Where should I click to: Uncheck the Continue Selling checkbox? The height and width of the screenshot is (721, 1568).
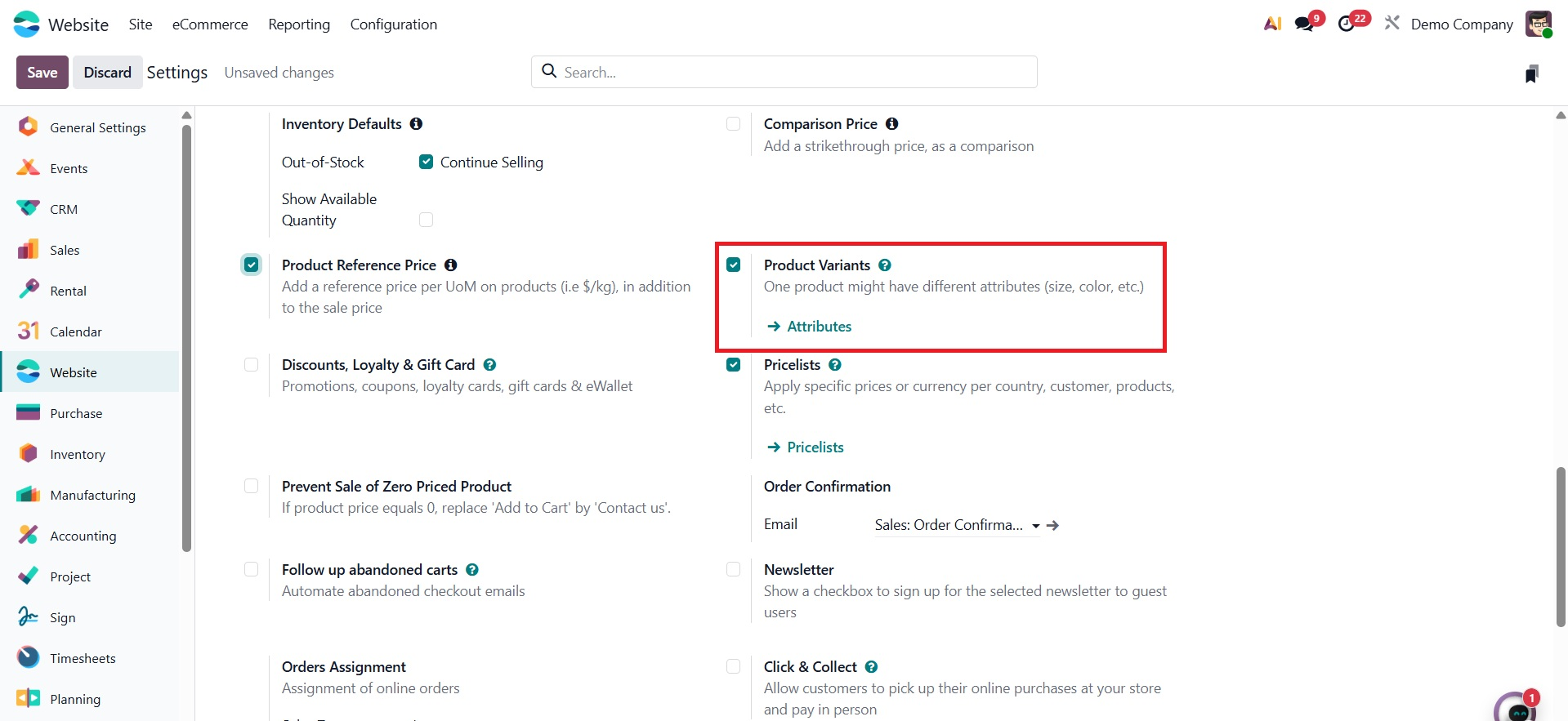tap(426, 162)
